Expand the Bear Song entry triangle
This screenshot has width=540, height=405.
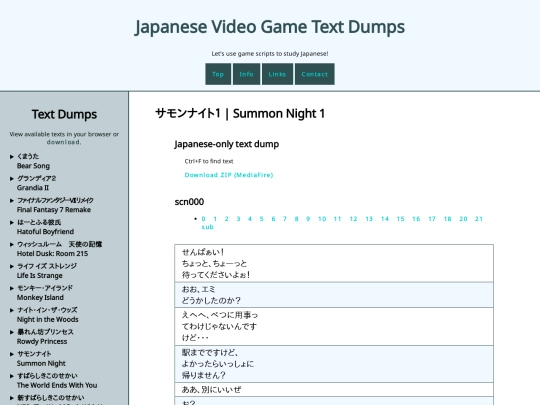coord(12,157)
